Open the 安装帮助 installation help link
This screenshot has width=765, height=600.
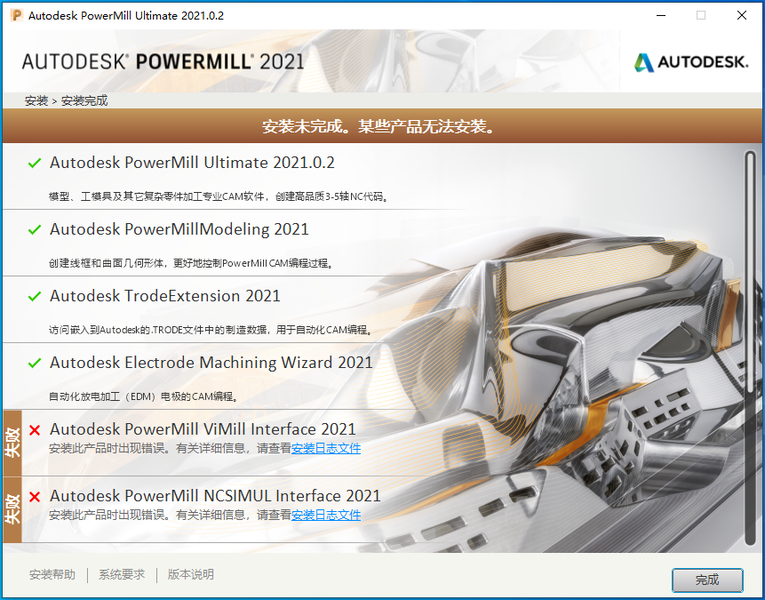pyautogui.click(x=52, y=575)
